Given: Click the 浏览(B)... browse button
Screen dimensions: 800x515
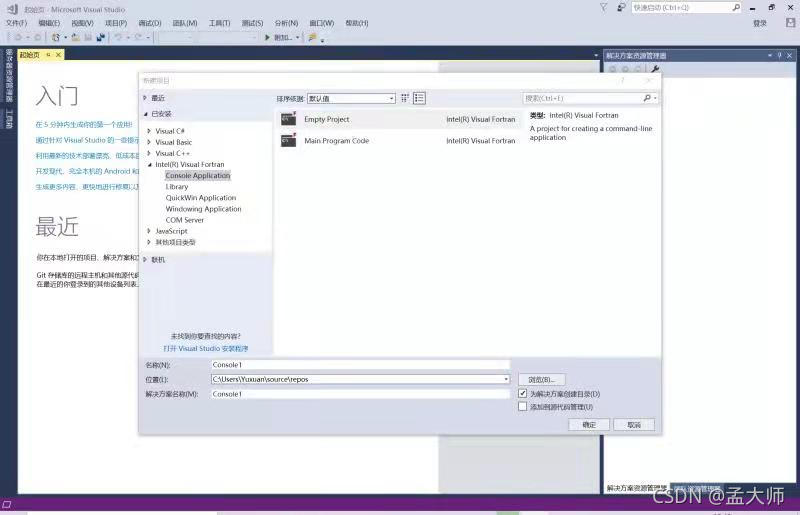Looking at the screenshot, I should tap(541, 379).
